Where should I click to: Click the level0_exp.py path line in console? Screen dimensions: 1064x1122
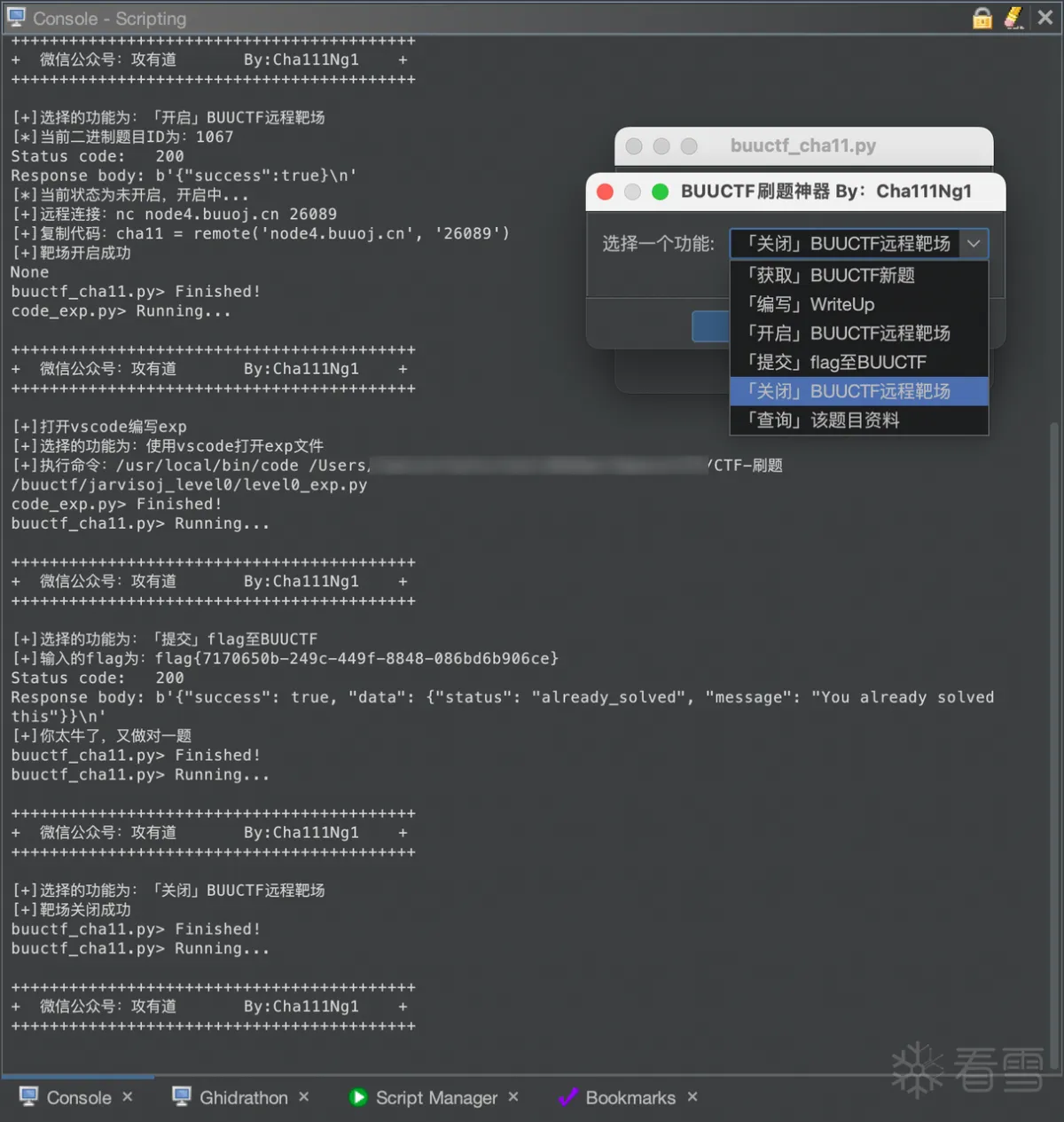(189, 484)
